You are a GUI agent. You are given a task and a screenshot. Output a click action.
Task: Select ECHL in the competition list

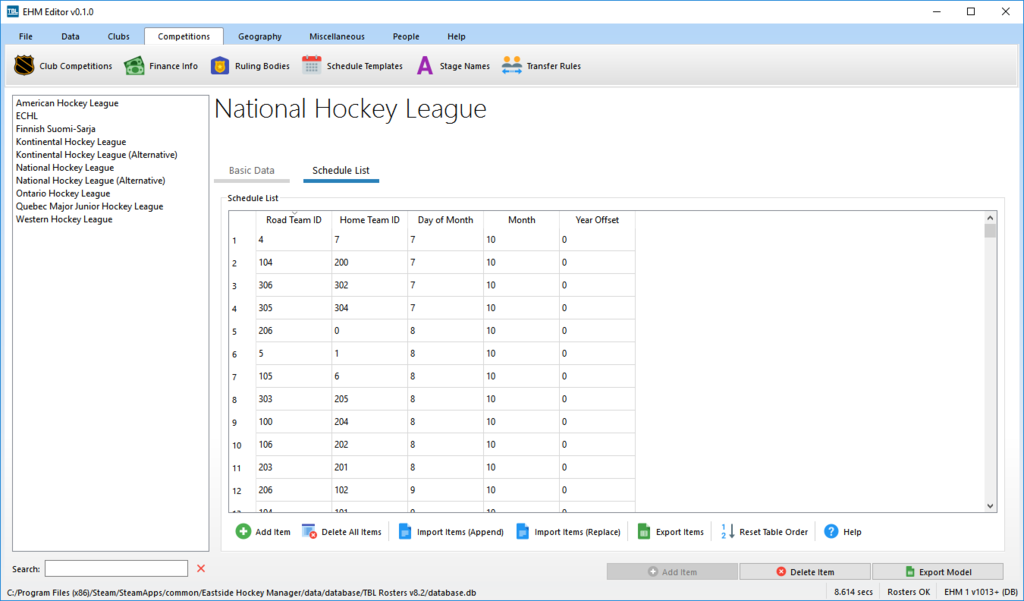click(27, 116)
